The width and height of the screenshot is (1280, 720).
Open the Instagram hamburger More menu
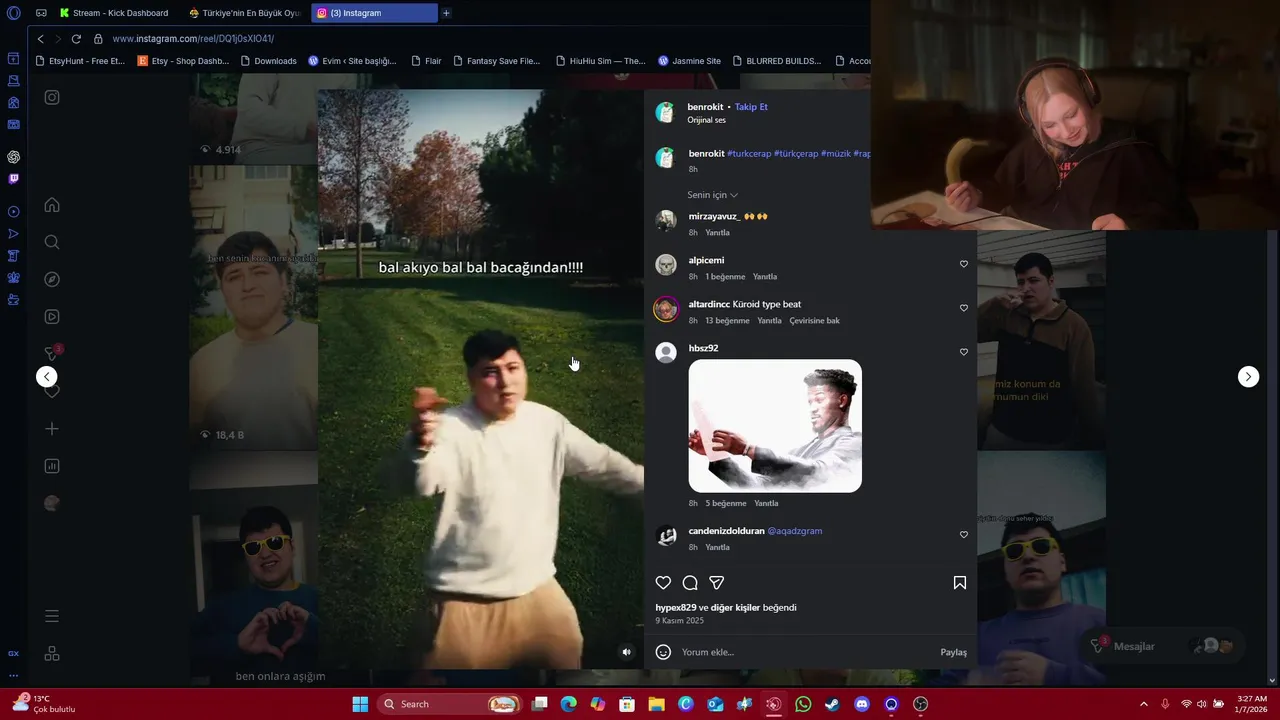point(52,616)
